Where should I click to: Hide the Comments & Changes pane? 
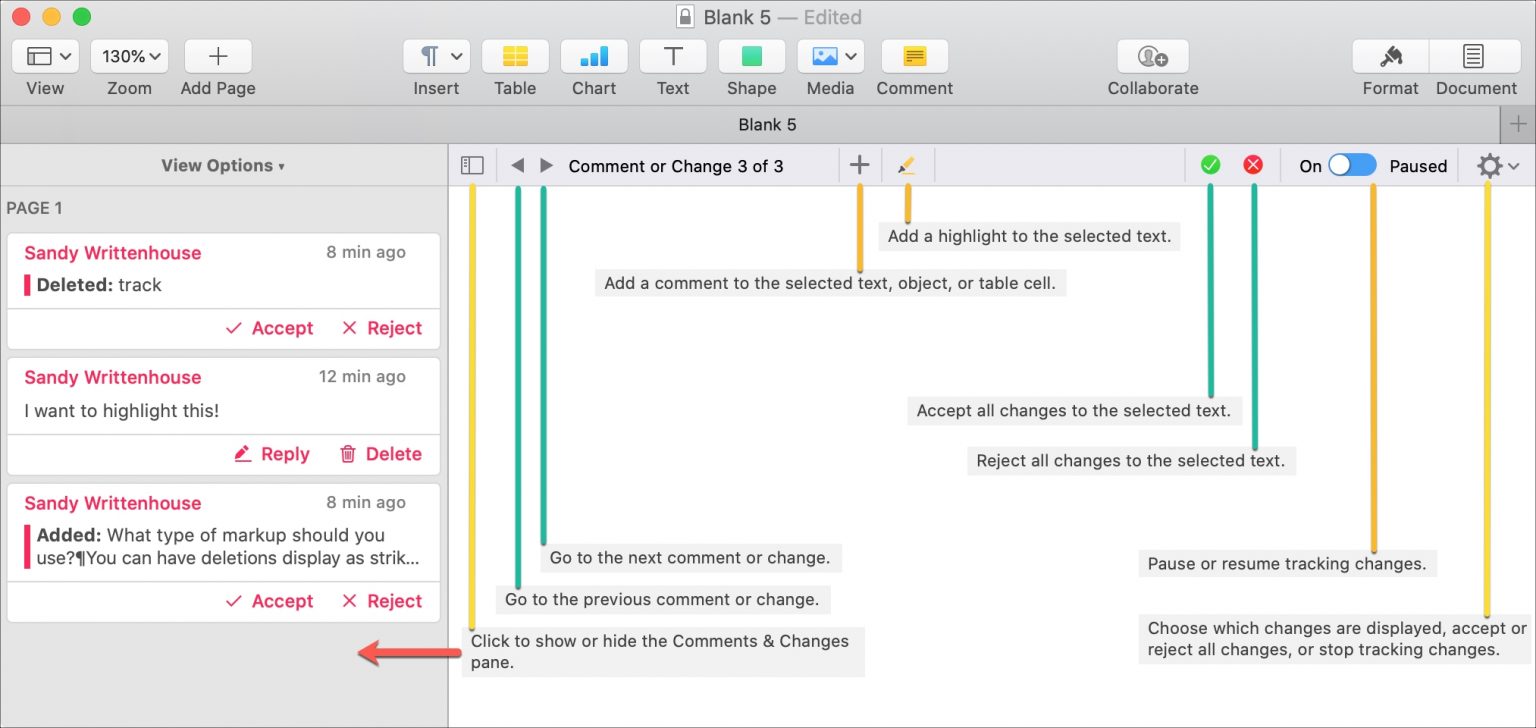pyautogui.click(x=472, y=166)
